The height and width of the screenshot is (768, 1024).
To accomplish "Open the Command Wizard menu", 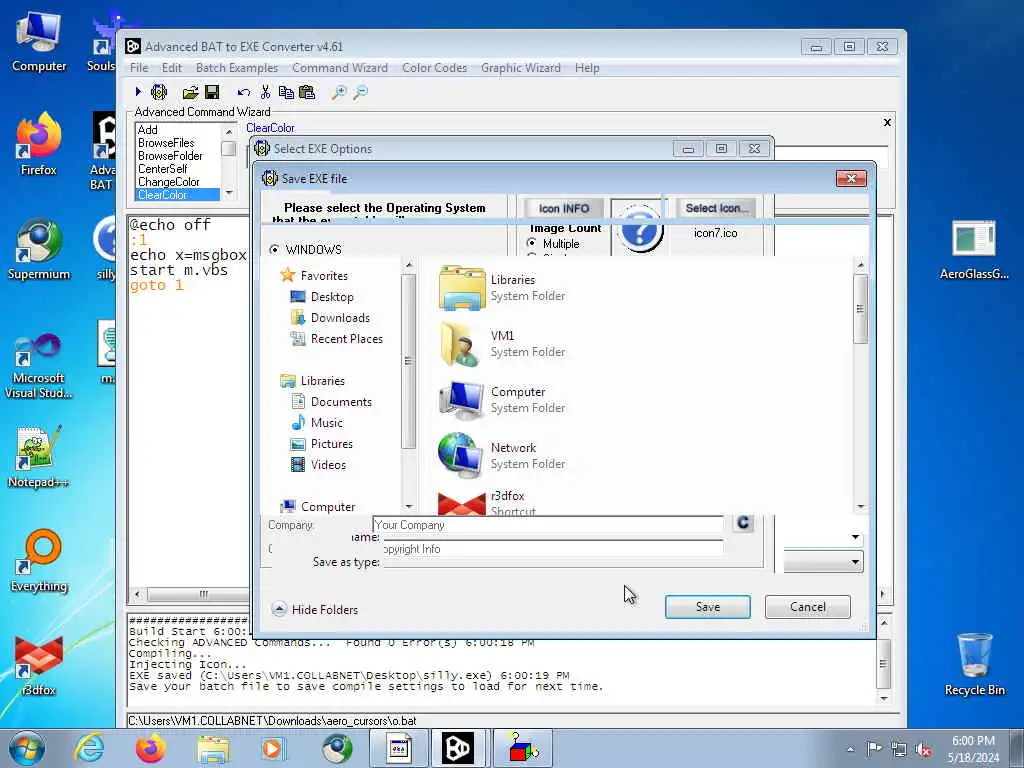I will tap(340, 68).
